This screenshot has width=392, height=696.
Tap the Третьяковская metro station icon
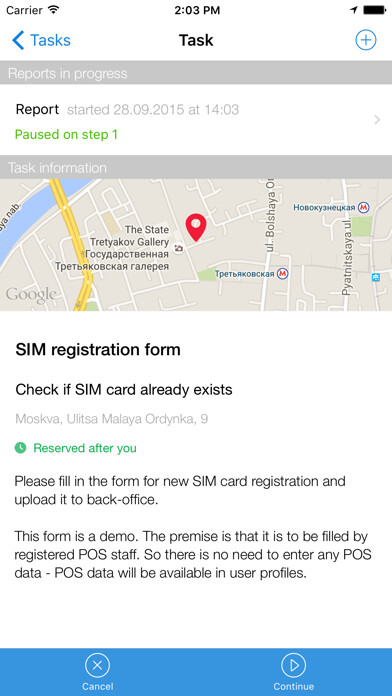(x=282, y=274)
